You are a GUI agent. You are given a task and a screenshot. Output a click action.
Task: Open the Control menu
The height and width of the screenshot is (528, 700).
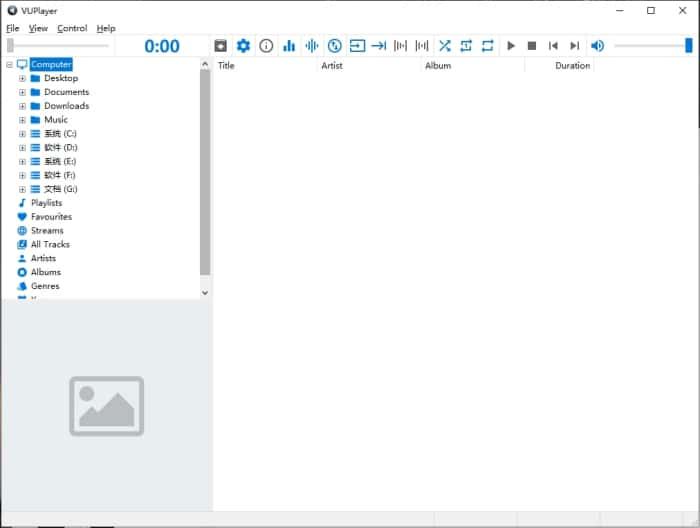tap(72, 29)
